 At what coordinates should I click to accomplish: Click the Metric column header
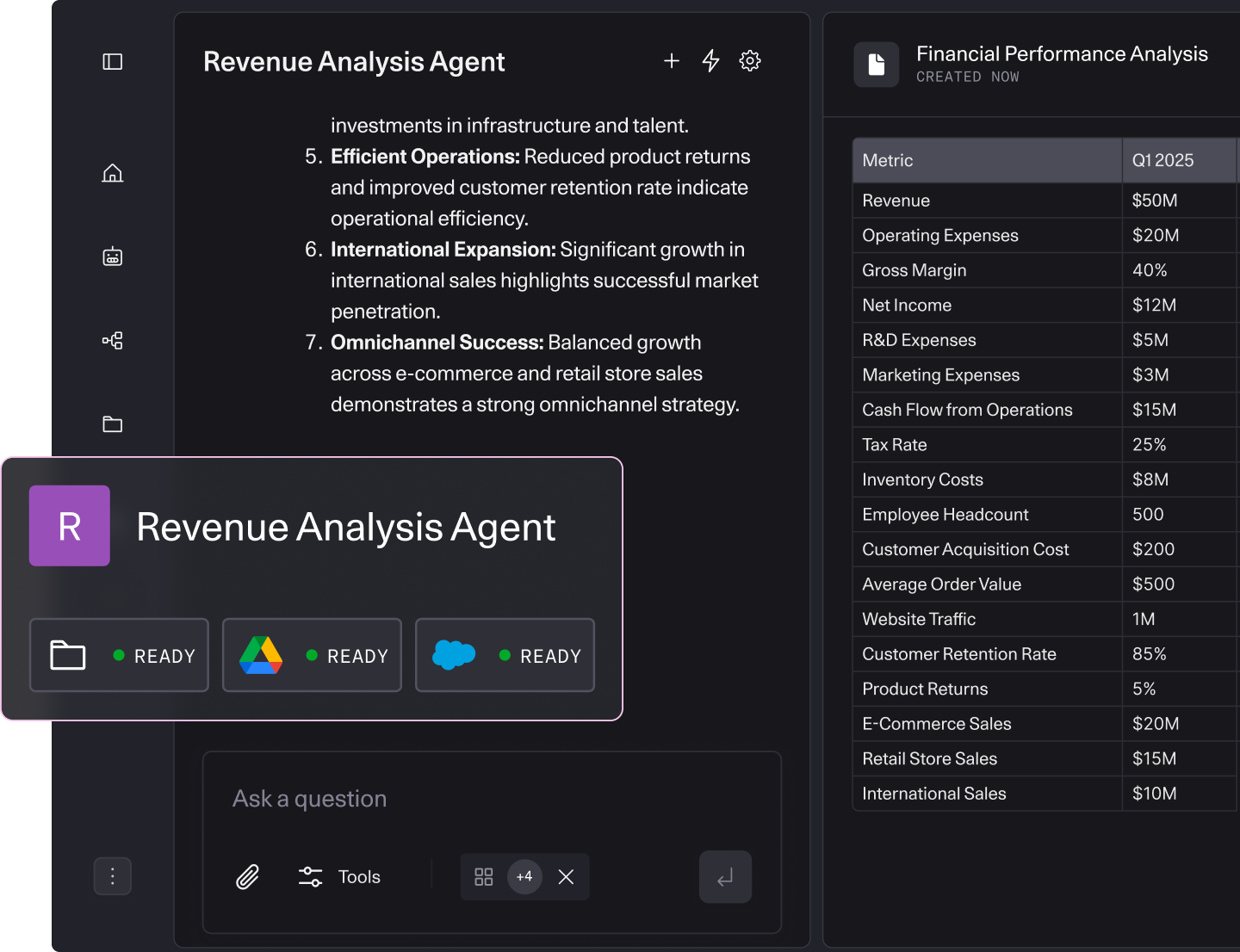click(x=988, y=160)
